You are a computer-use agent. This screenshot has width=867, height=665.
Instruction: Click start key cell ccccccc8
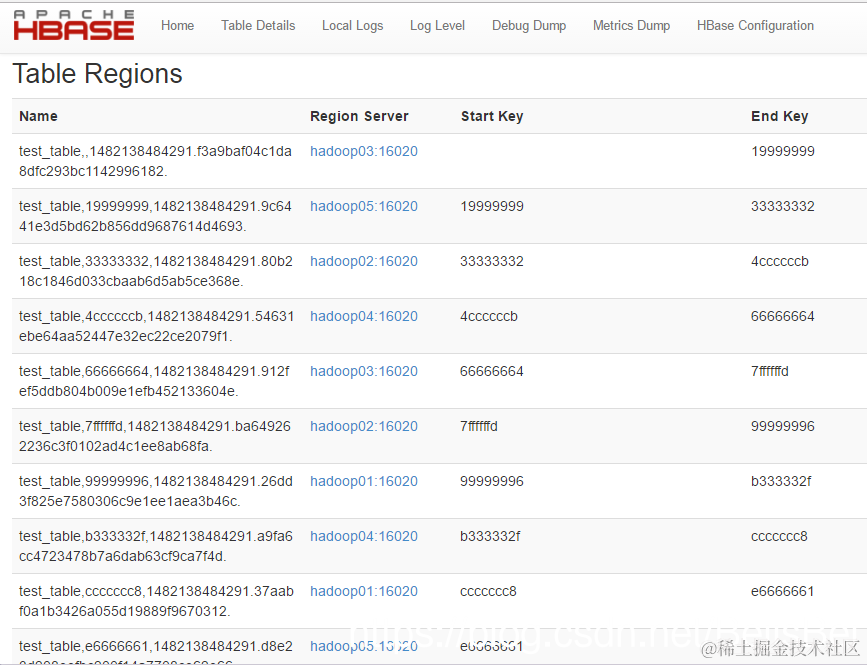pos(488,591)
